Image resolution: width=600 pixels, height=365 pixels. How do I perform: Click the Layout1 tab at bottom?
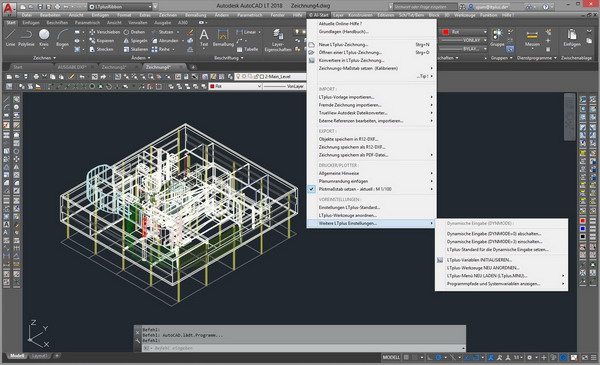pyautogui.click(x=40, y=356)
